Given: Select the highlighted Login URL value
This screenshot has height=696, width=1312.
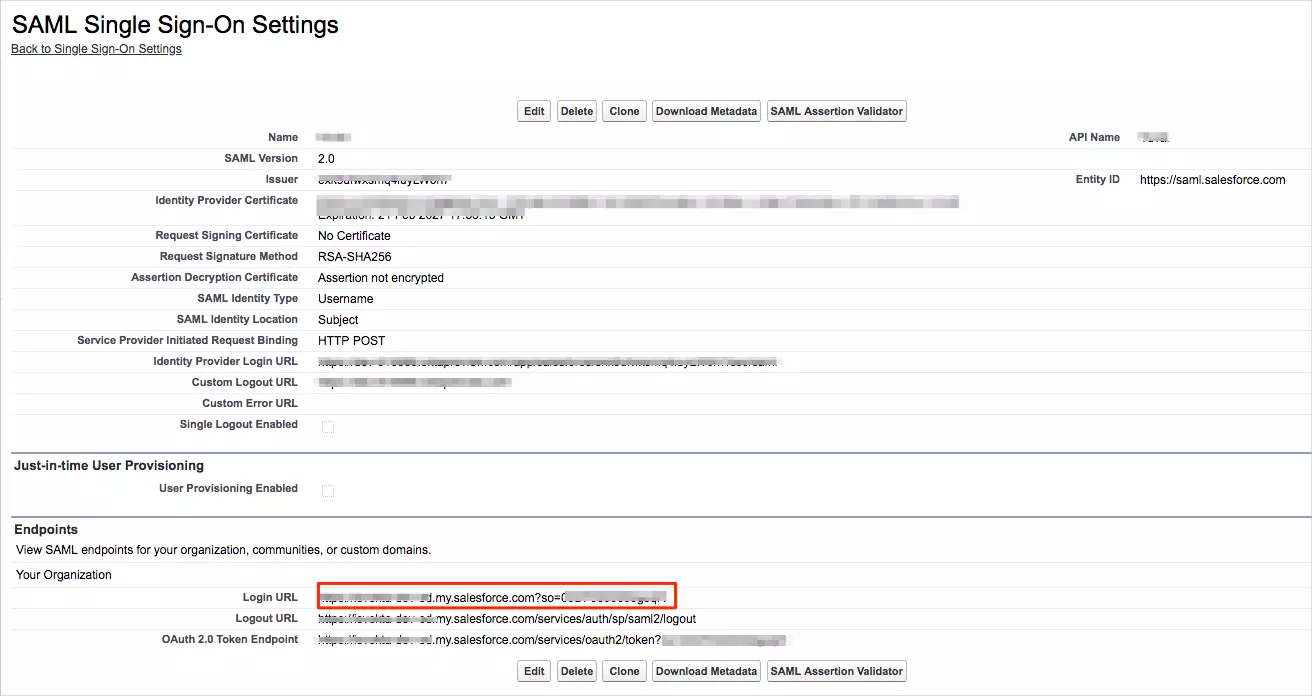Looking at the screenshot, I should pos(497,596).
